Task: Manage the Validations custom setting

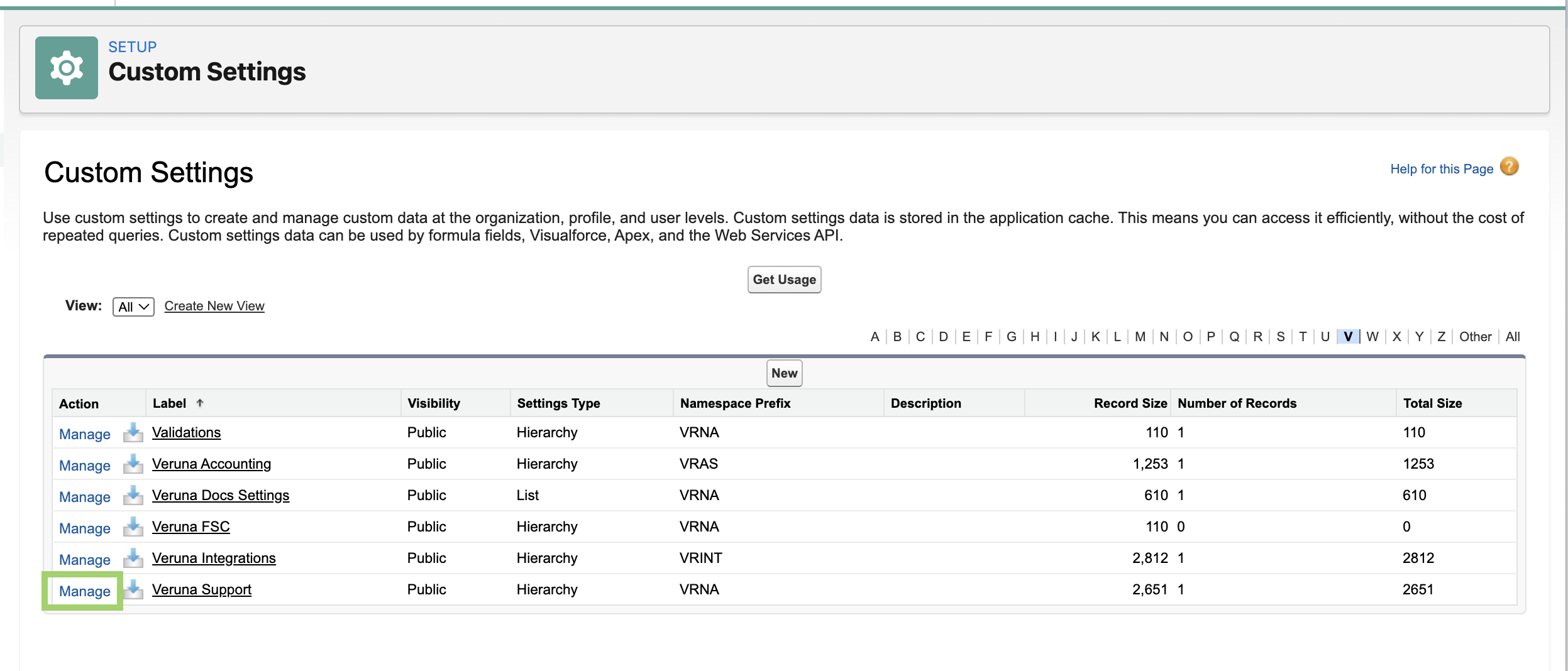Action: (85, 434)
